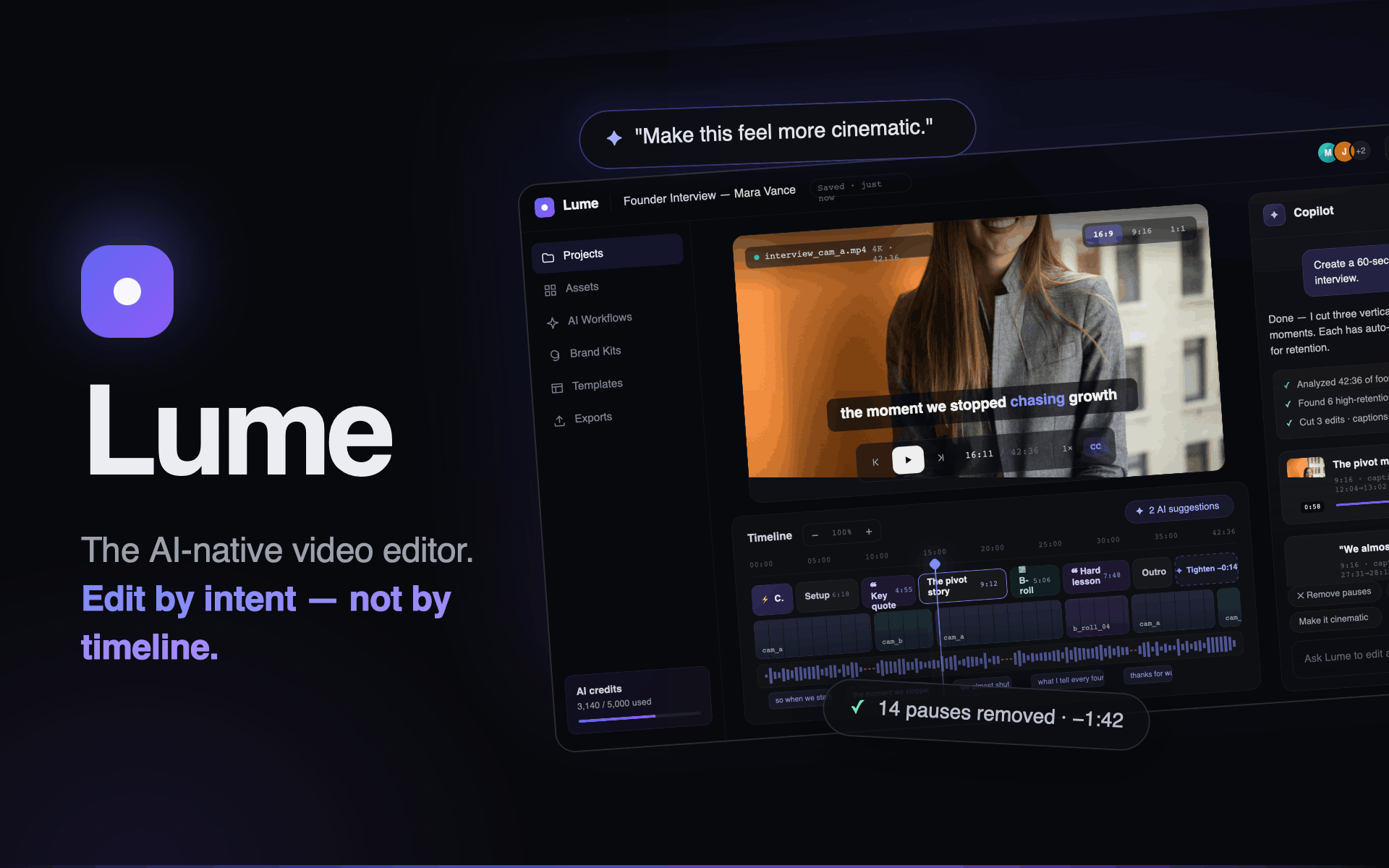Viewport: 1389px width, 868px height.
Task: Click the Brand Kits icon
Action: (555, 355)
